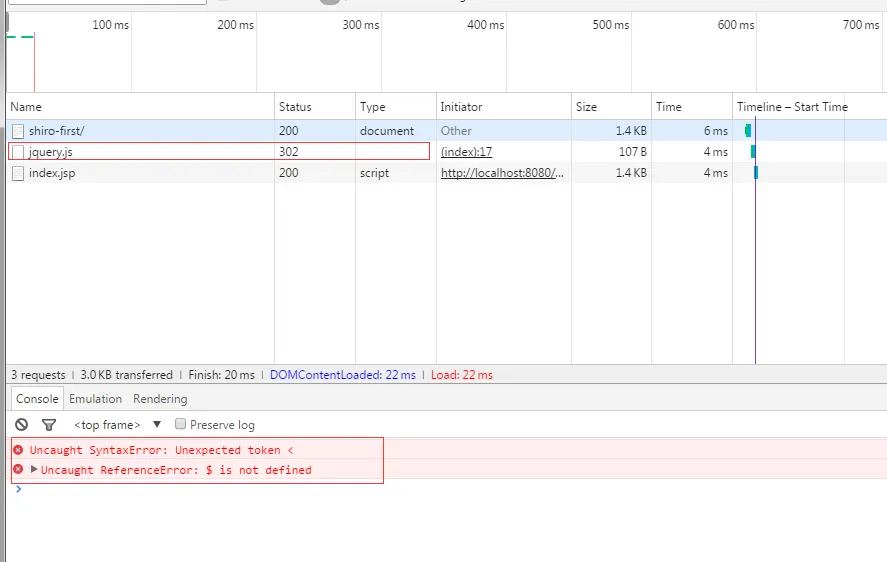This screenshot has width=887, height=562.
Task: Click the jquery.js timeline waterfall bar
Action: 753,152
